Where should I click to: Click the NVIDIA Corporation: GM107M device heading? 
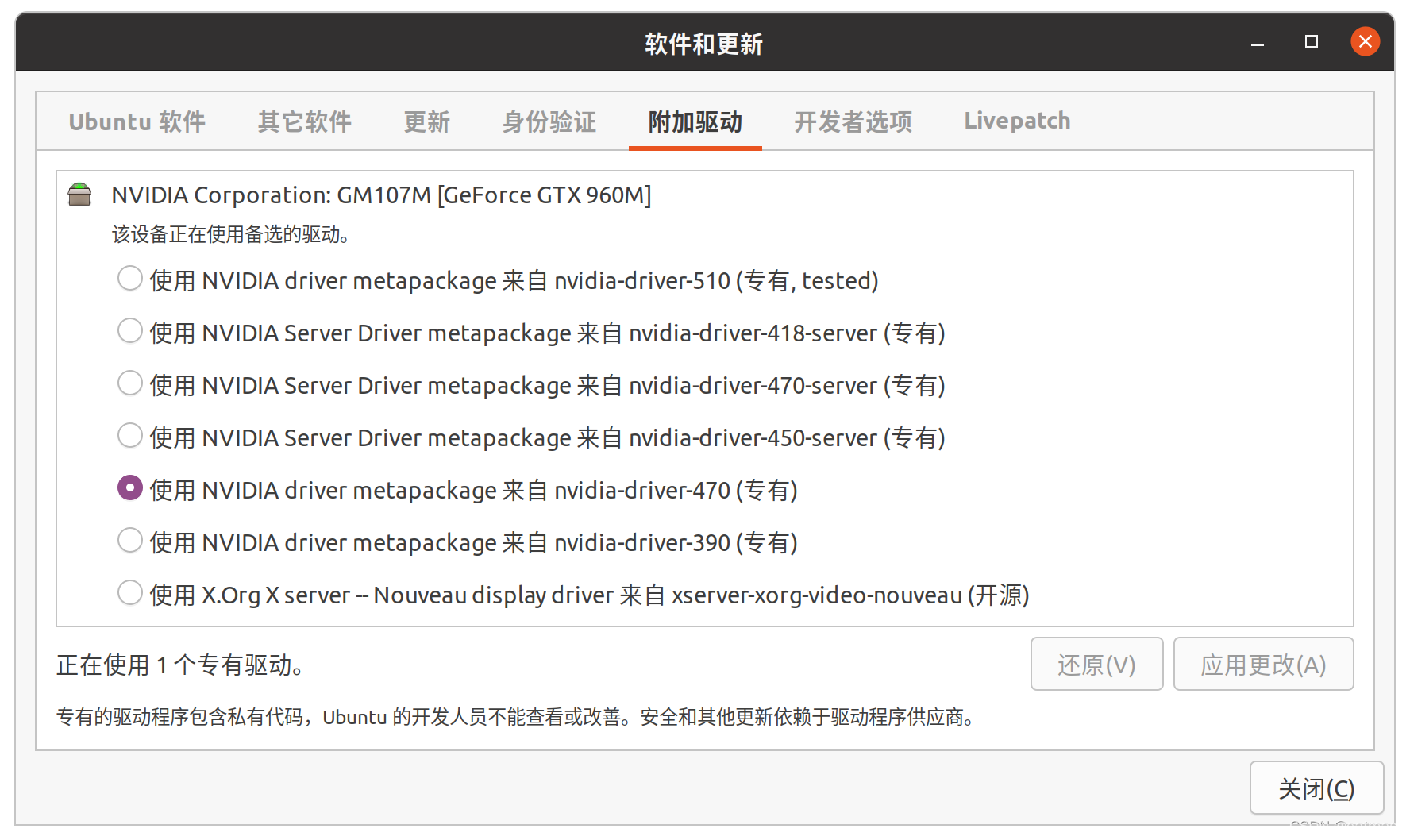pos(381,195)
